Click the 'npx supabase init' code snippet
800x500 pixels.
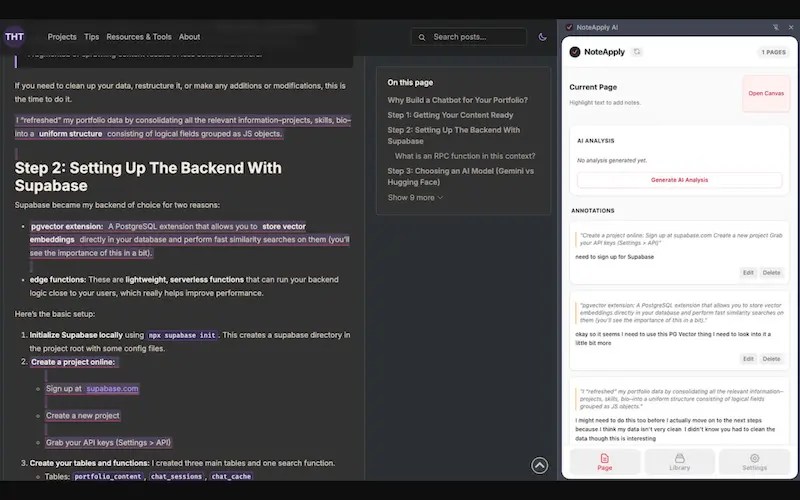click(182, 335)
